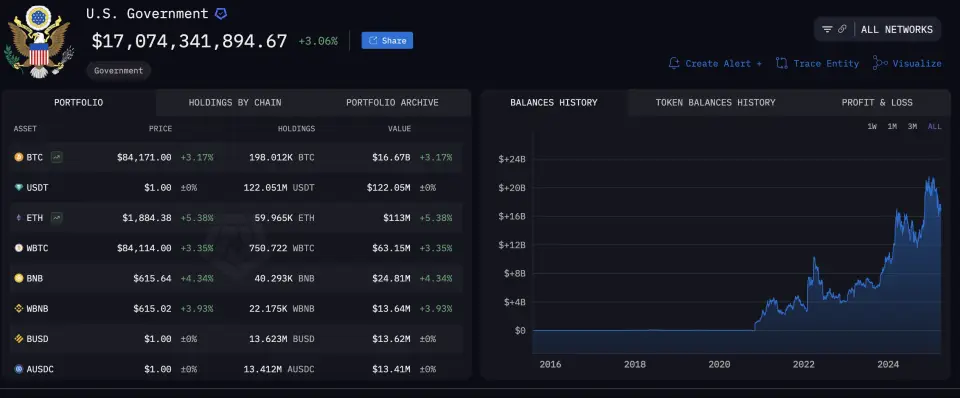Viewport: 960px width, 398px height.
Task: Open the Profit & Loss tab
Action: point(877,102)
